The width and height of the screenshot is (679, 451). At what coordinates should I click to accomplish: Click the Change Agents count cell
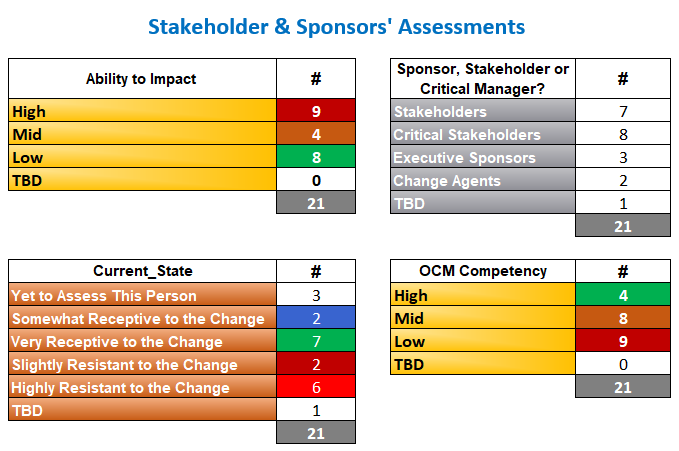[x=623, y=179]
